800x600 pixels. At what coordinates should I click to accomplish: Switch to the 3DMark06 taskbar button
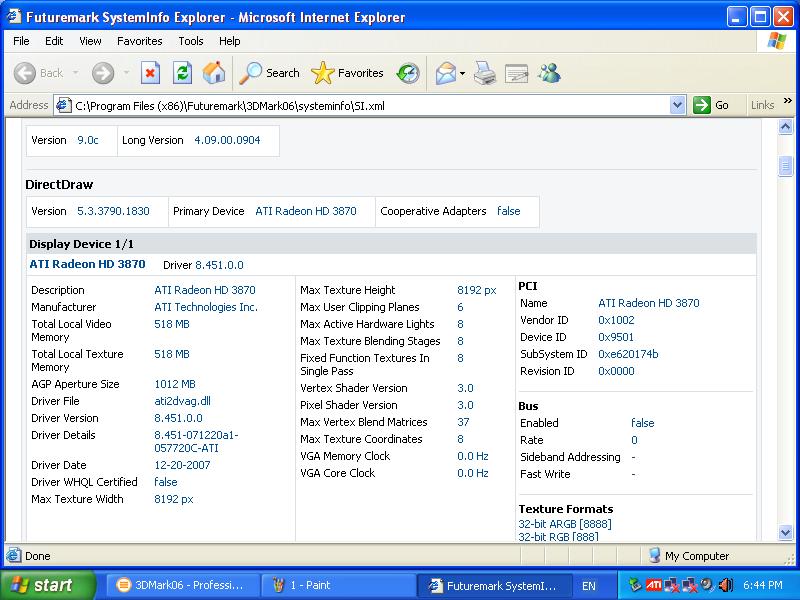[180, 585]
